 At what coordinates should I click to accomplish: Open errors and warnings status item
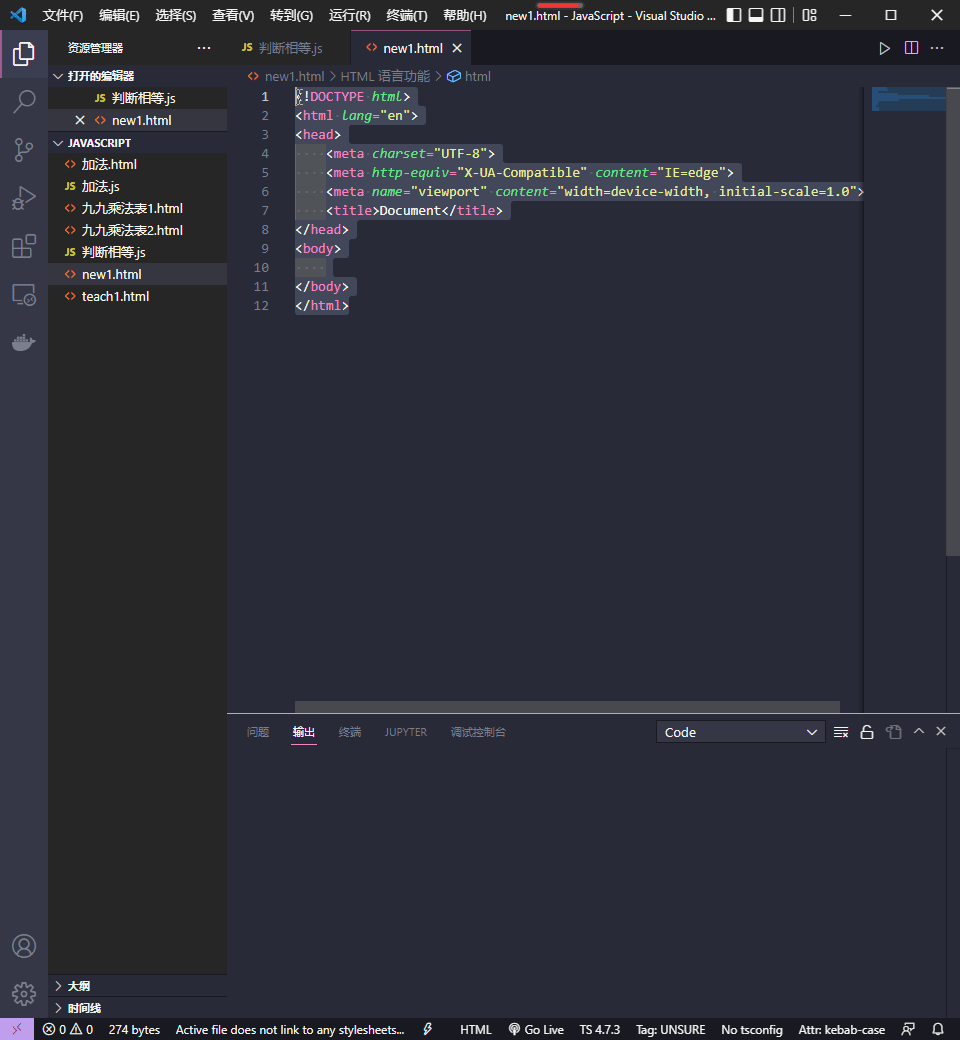tap(68, 1029)
